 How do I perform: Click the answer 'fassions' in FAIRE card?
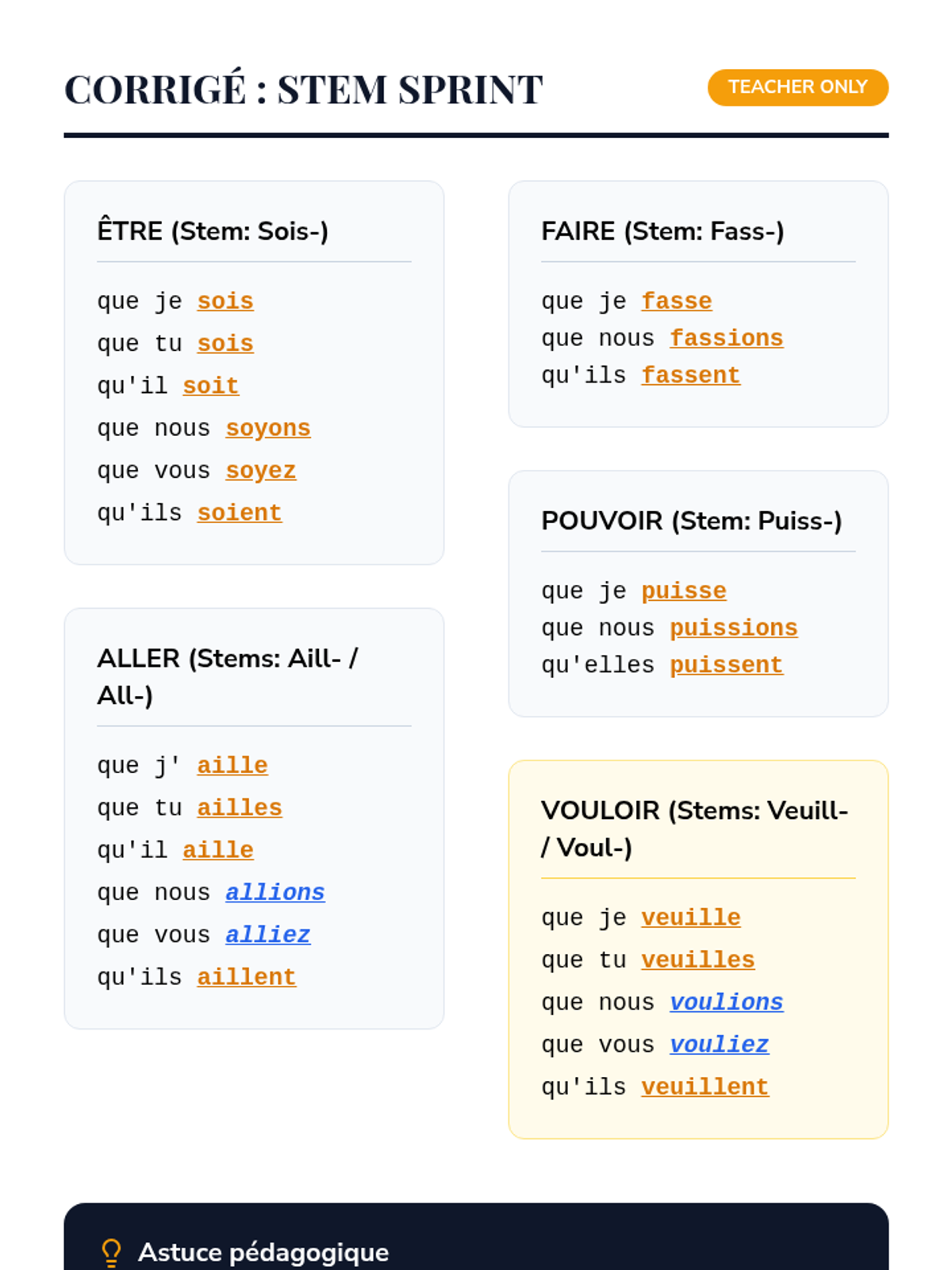point(726,339)
